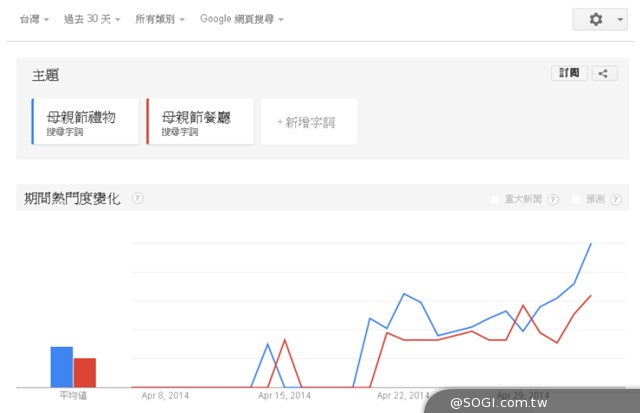Click the red average bar
Image resolution: width=640 pixels, height=413 pixels.
[85, 371]
